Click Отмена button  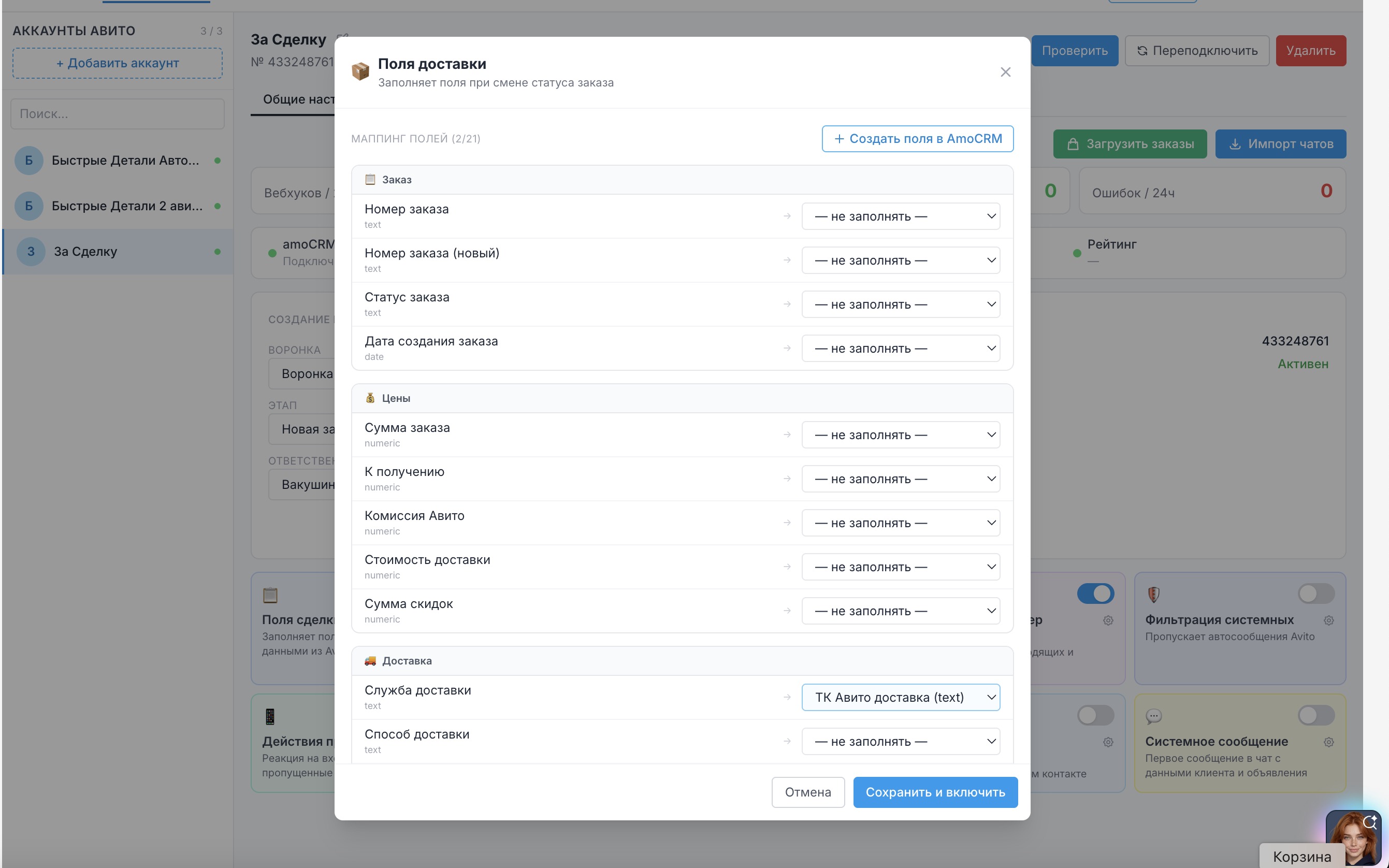[x=807, y=792]
